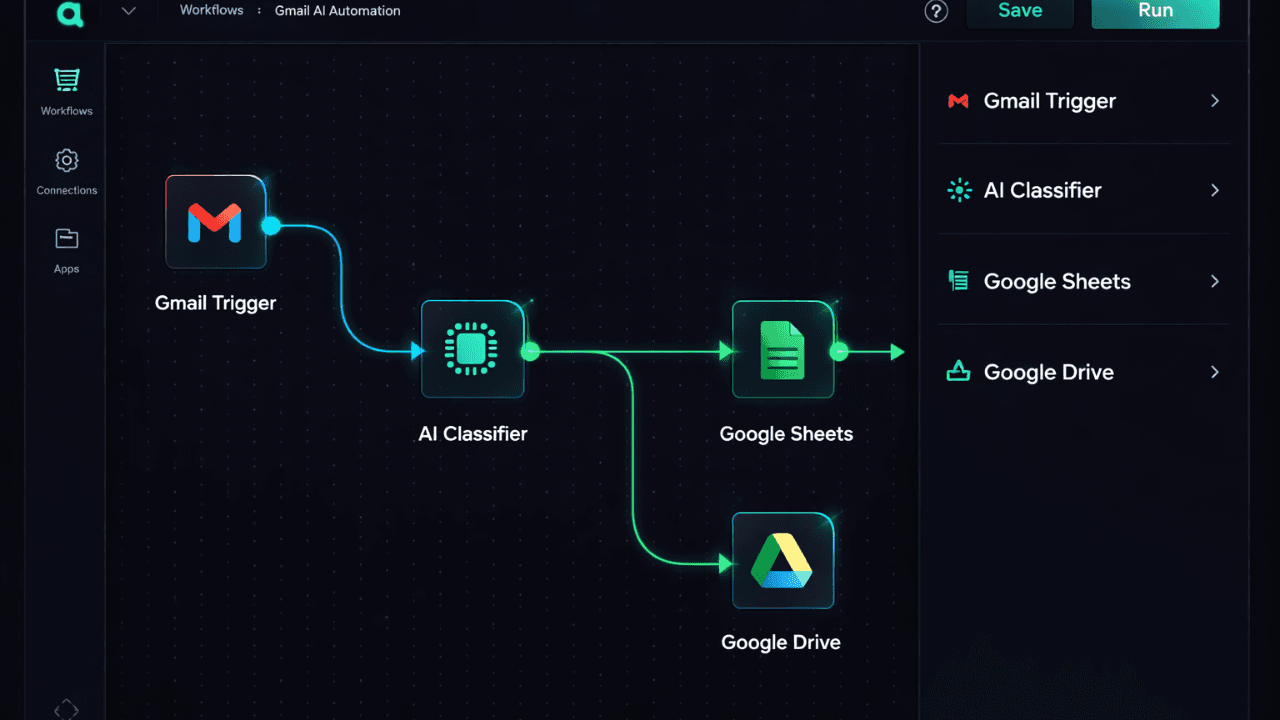
Task: Open the Google Sheets node on canvas
Action: pyautogui.click(x=783, y=351)
